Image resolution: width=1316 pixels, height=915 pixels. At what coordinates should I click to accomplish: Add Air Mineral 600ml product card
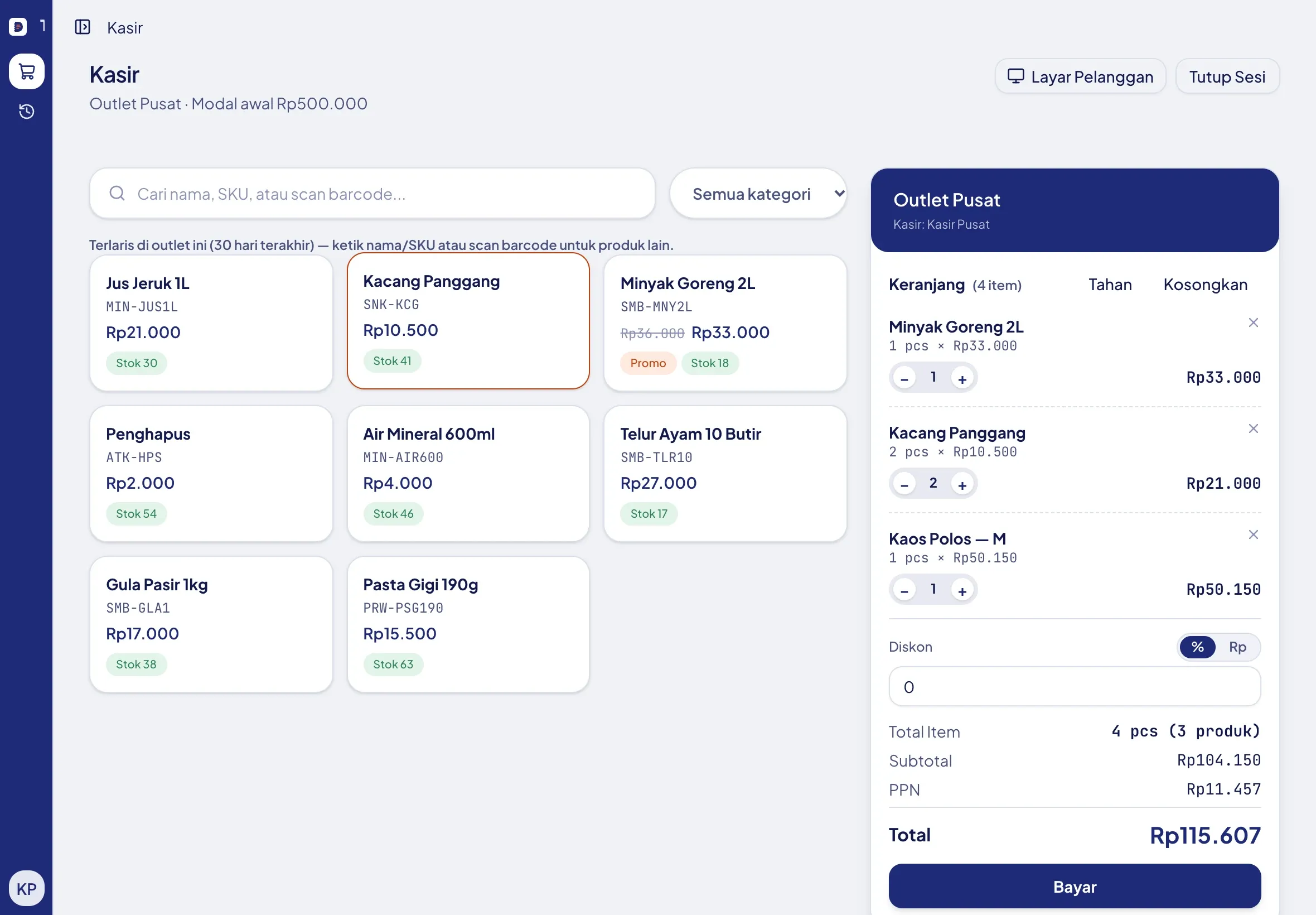[x=468, y=474]
